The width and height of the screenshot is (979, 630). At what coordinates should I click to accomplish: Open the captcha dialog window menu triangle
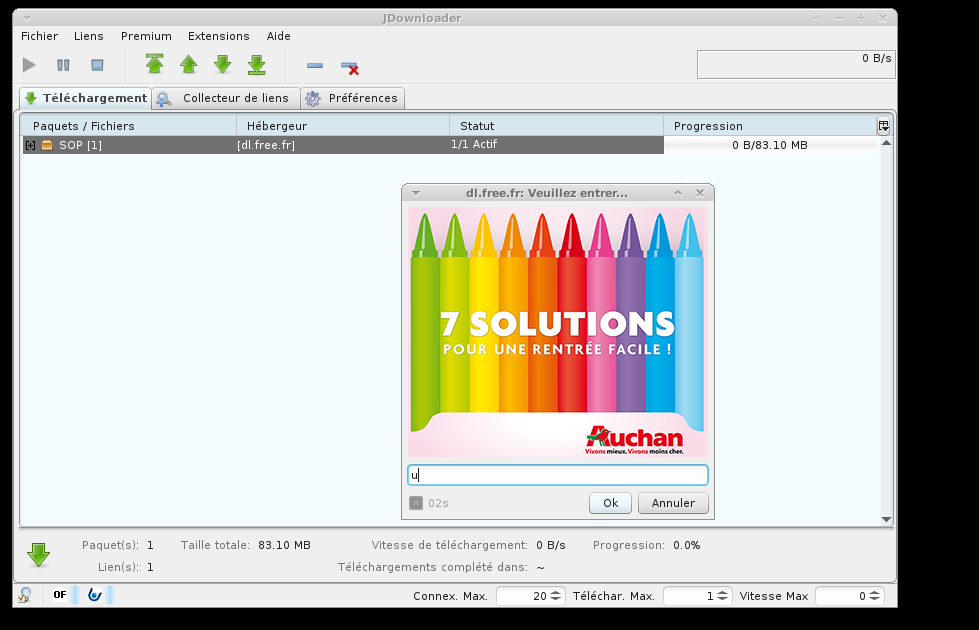[x=416, y=194]
